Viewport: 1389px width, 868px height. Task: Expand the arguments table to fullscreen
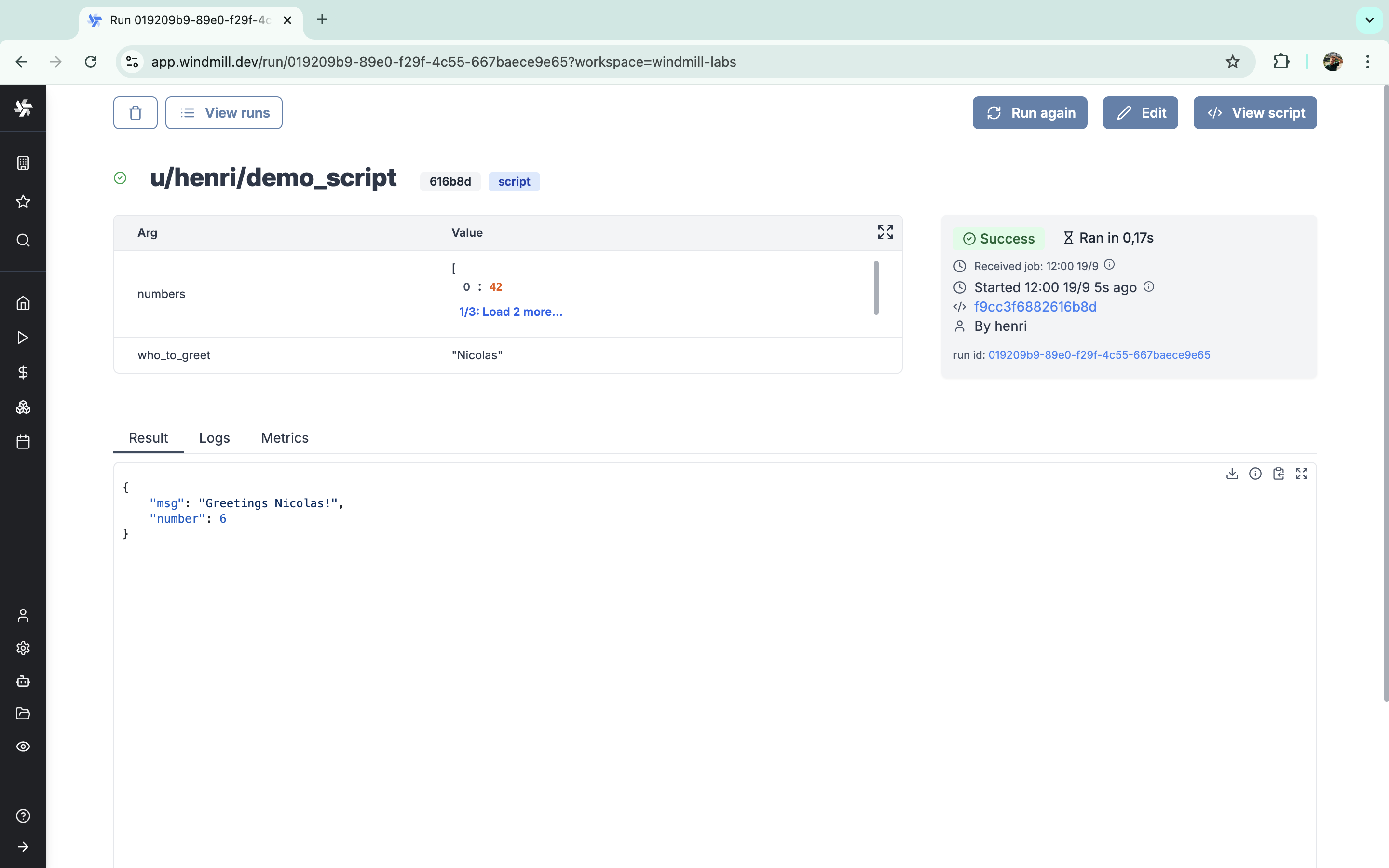(x=885, y=232)
